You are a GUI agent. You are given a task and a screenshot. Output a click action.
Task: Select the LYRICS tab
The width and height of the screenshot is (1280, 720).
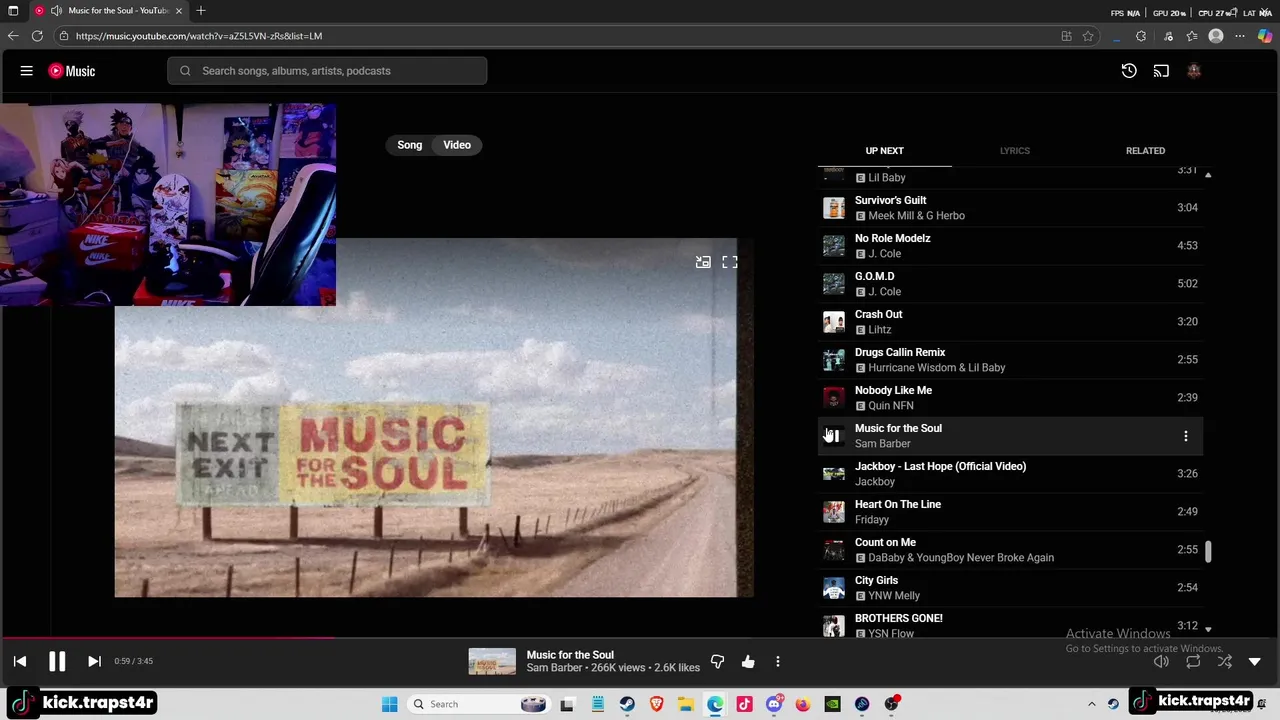click(1015, 151)
